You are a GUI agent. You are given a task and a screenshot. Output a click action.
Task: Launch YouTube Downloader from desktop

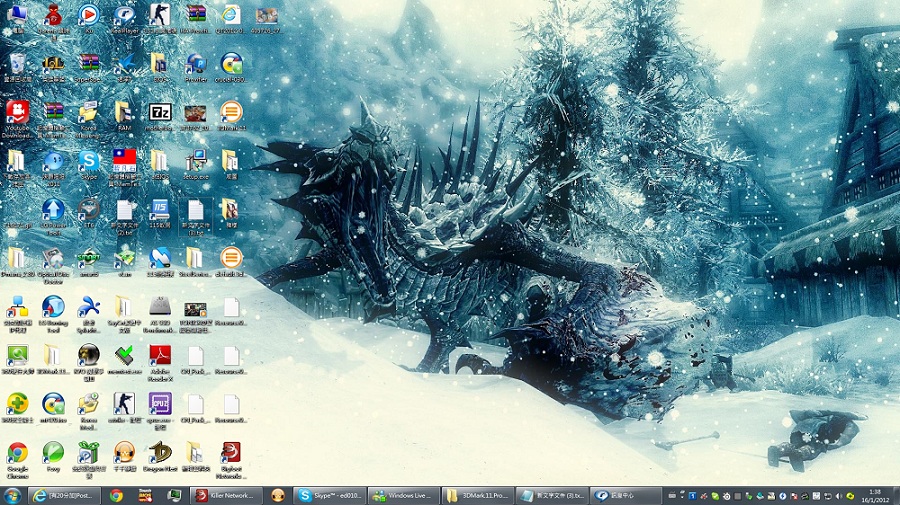(x=17, y=112)
